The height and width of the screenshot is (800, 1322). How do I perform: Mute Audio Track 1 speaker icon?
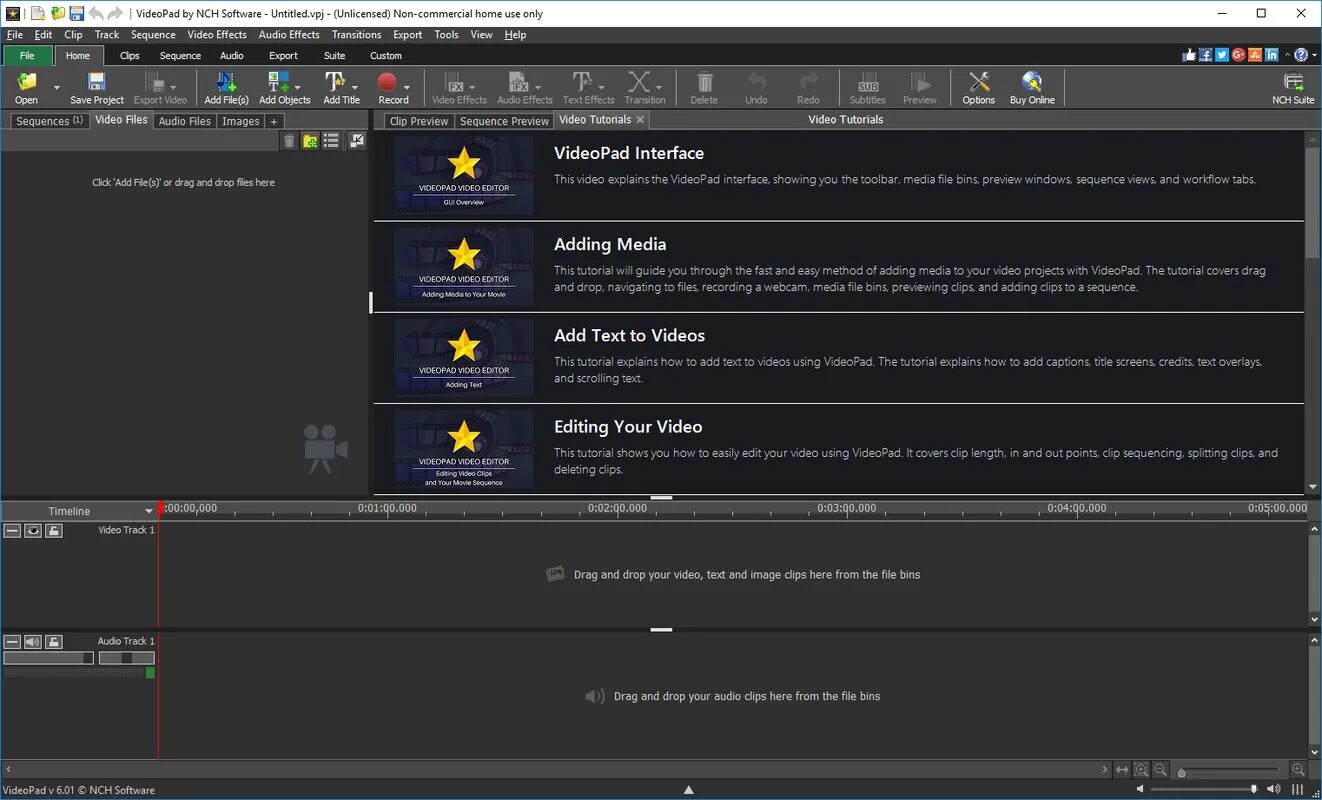point(33,641)
